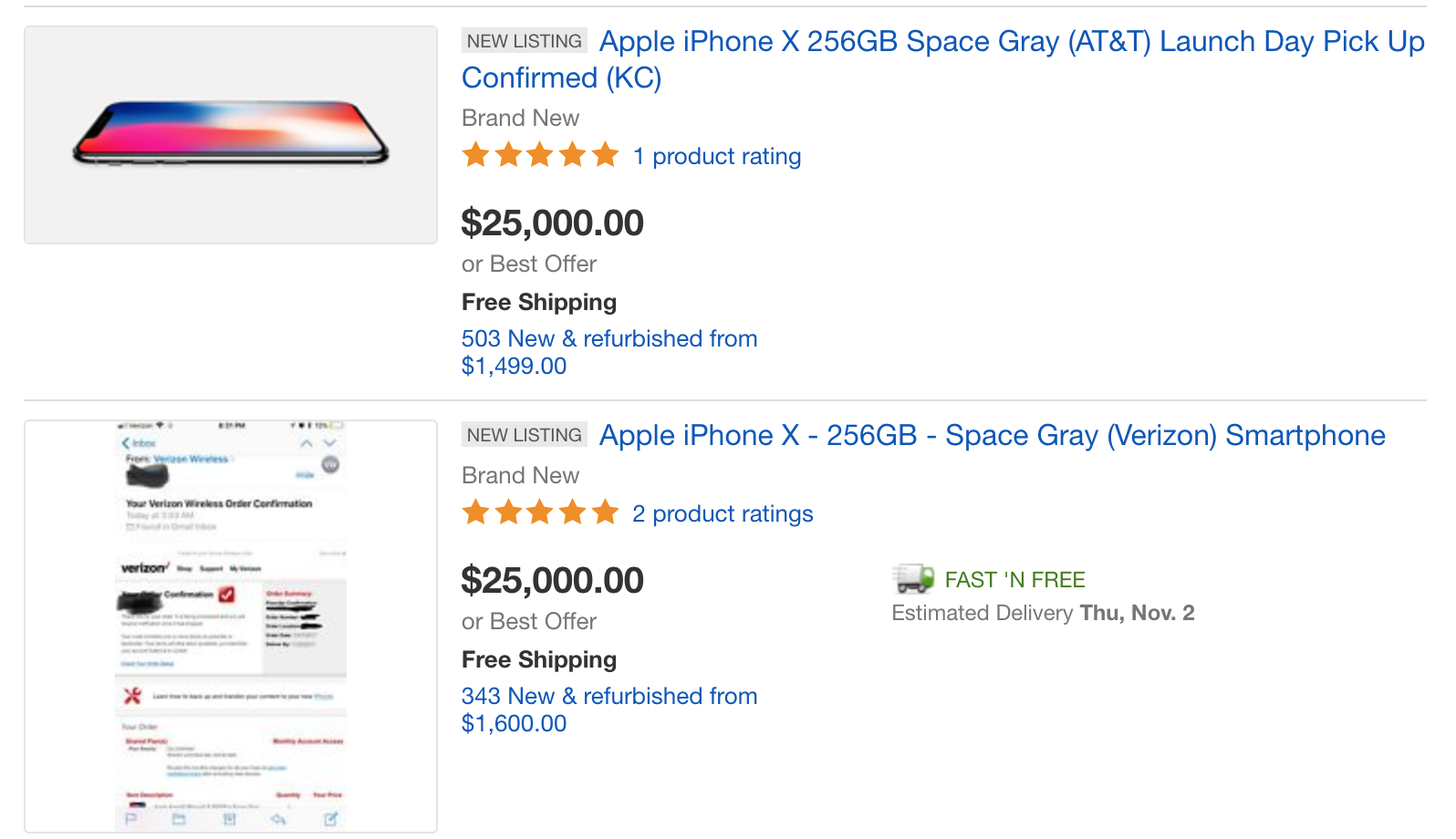
Task: Click the Verizon listing's $25,000.00 price
Action: [553, 581]
